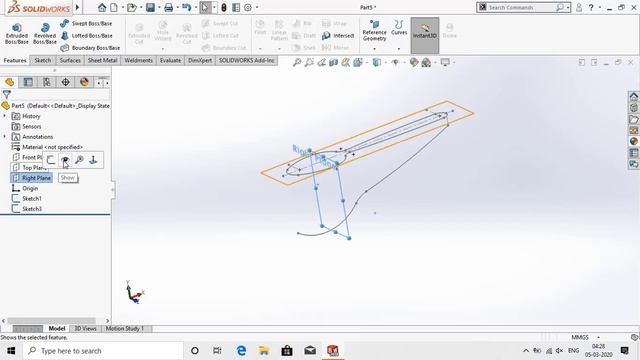The width and height of the screenshot is (640, 360).
Task: Click Sketch icon in context toolbar
Action: pos(51,160)
